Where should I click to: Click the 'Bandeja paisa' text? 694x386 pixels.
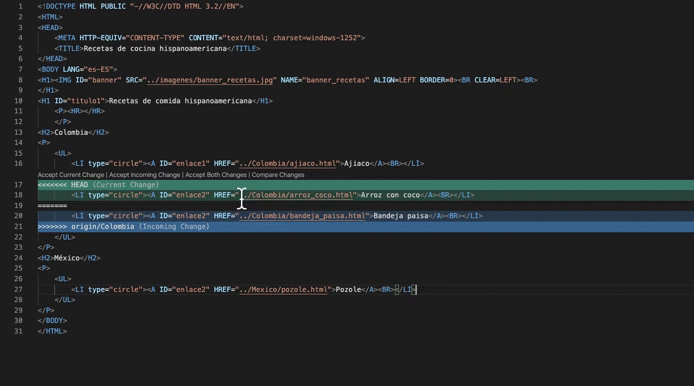[401, 216]
